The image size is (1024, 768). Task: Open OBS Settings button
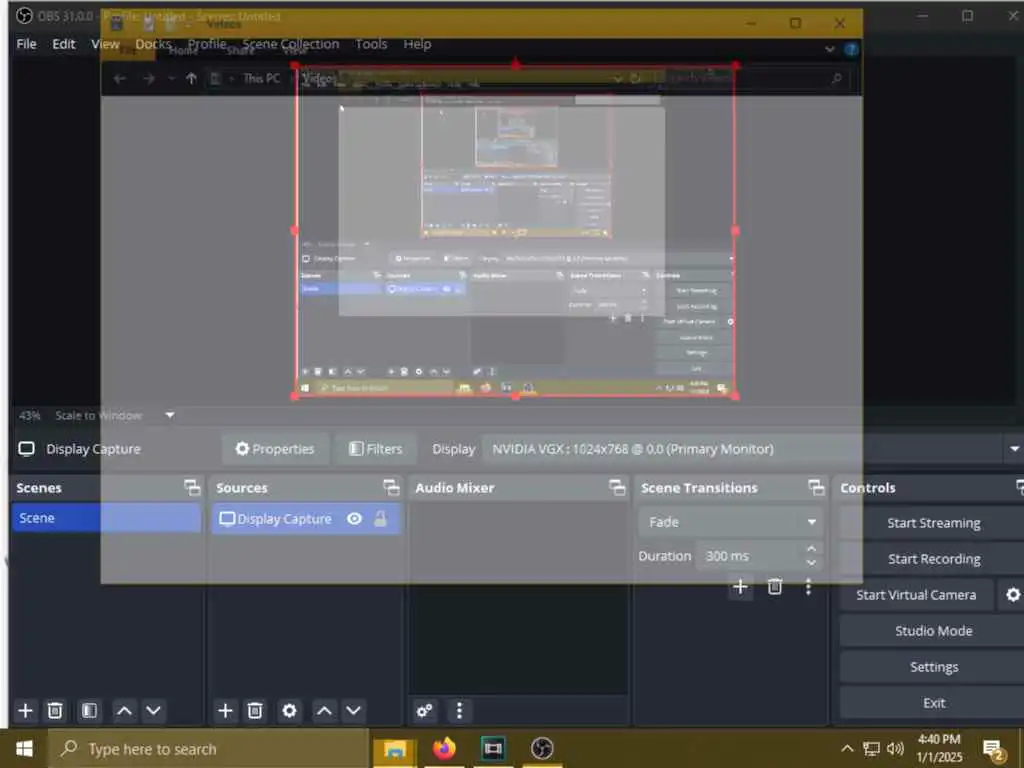click(x=933, y=667)
